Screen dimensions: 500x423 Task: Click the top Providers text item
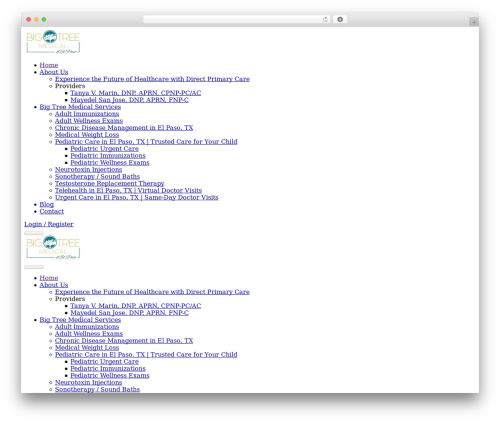click(x=70, y=86)
